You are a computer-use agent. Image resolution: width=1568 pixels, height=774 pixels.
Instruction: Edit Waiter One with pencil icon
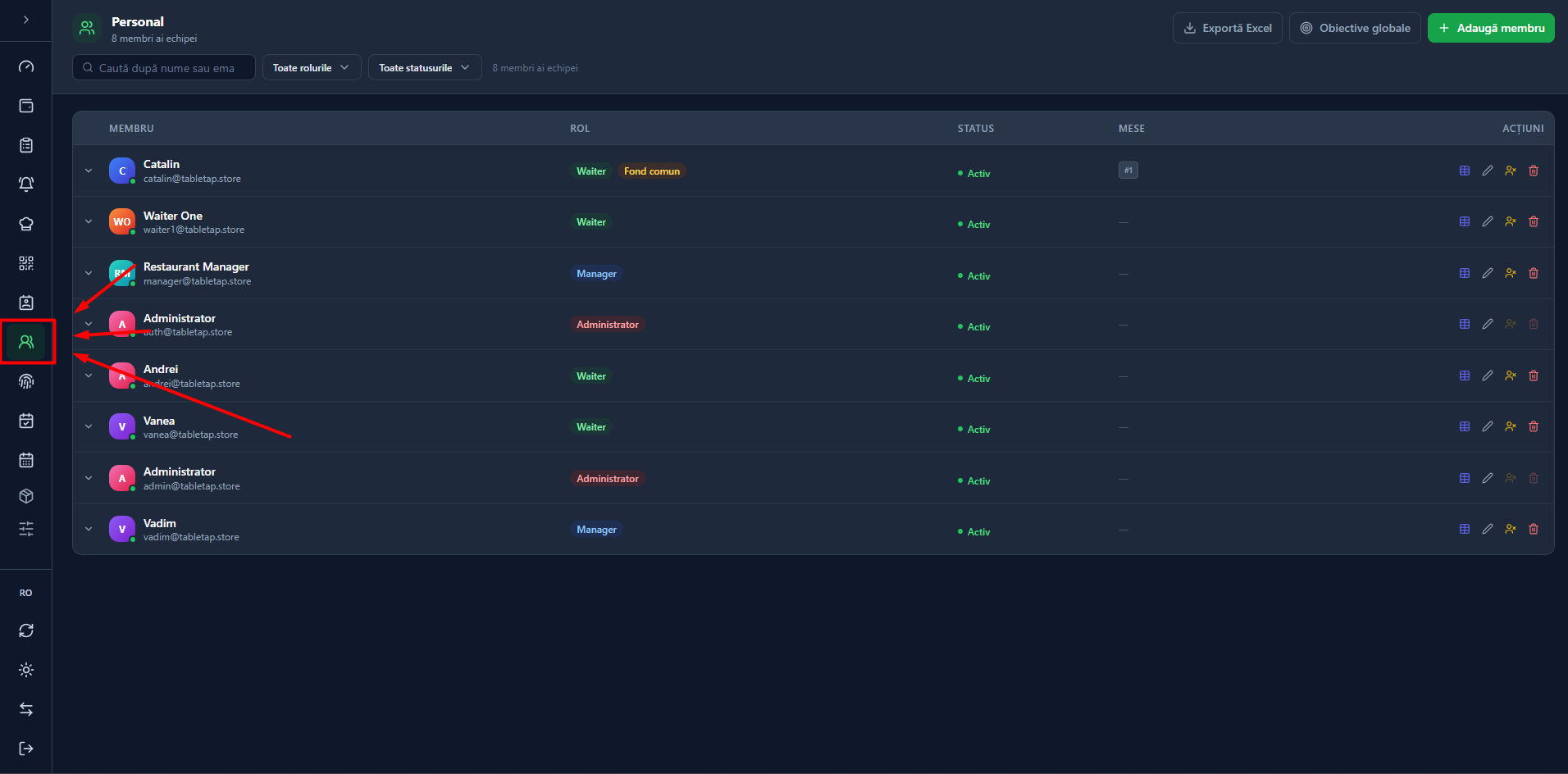tap(1488, 221)
